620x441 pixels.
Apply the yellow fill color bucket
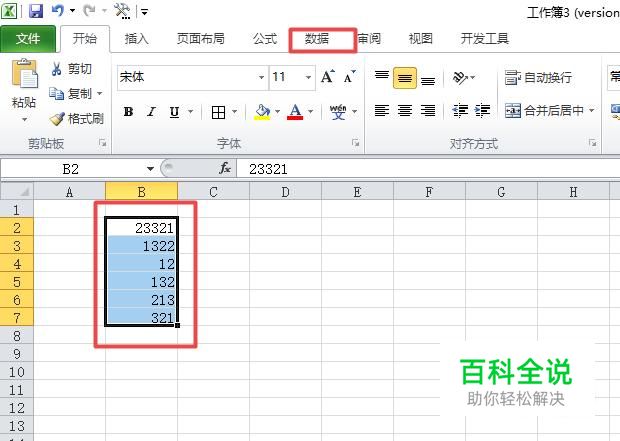click(262, 112)
